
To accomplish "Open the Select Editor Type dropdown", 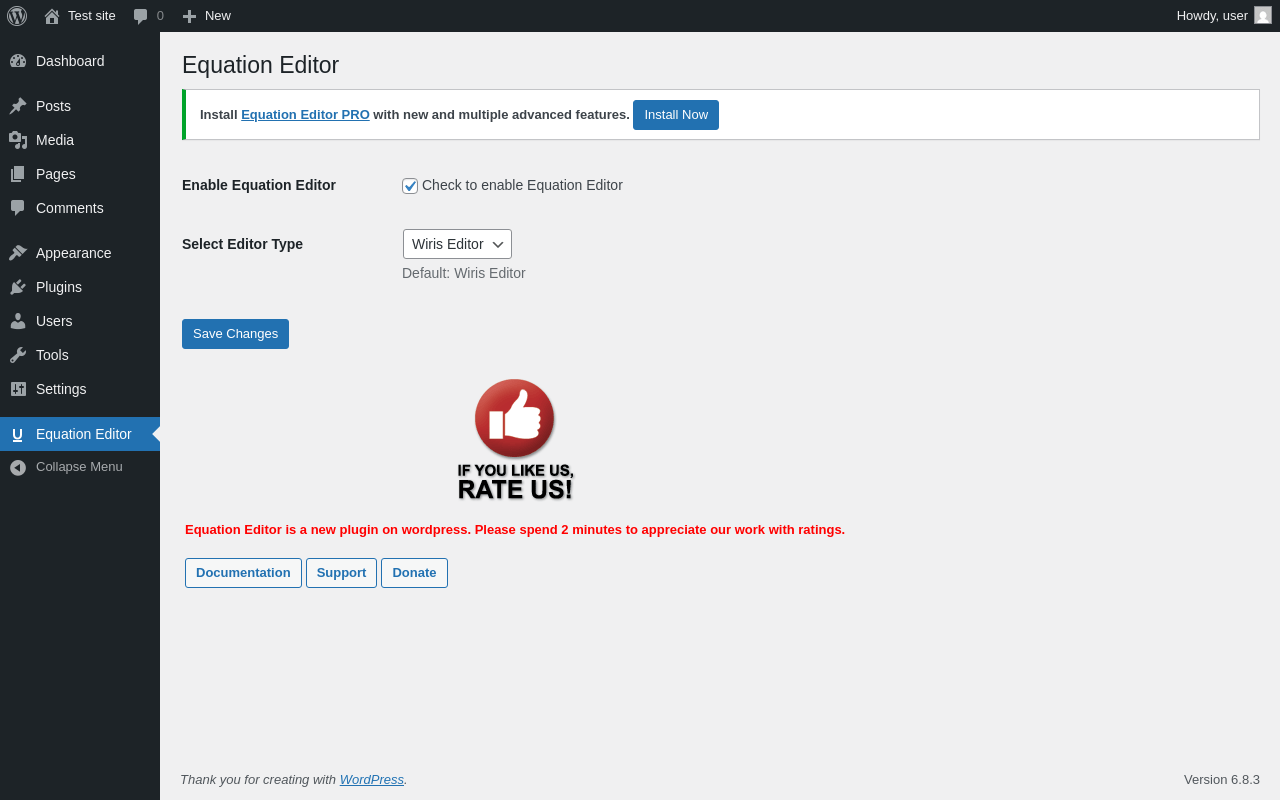I will [457, 244].
